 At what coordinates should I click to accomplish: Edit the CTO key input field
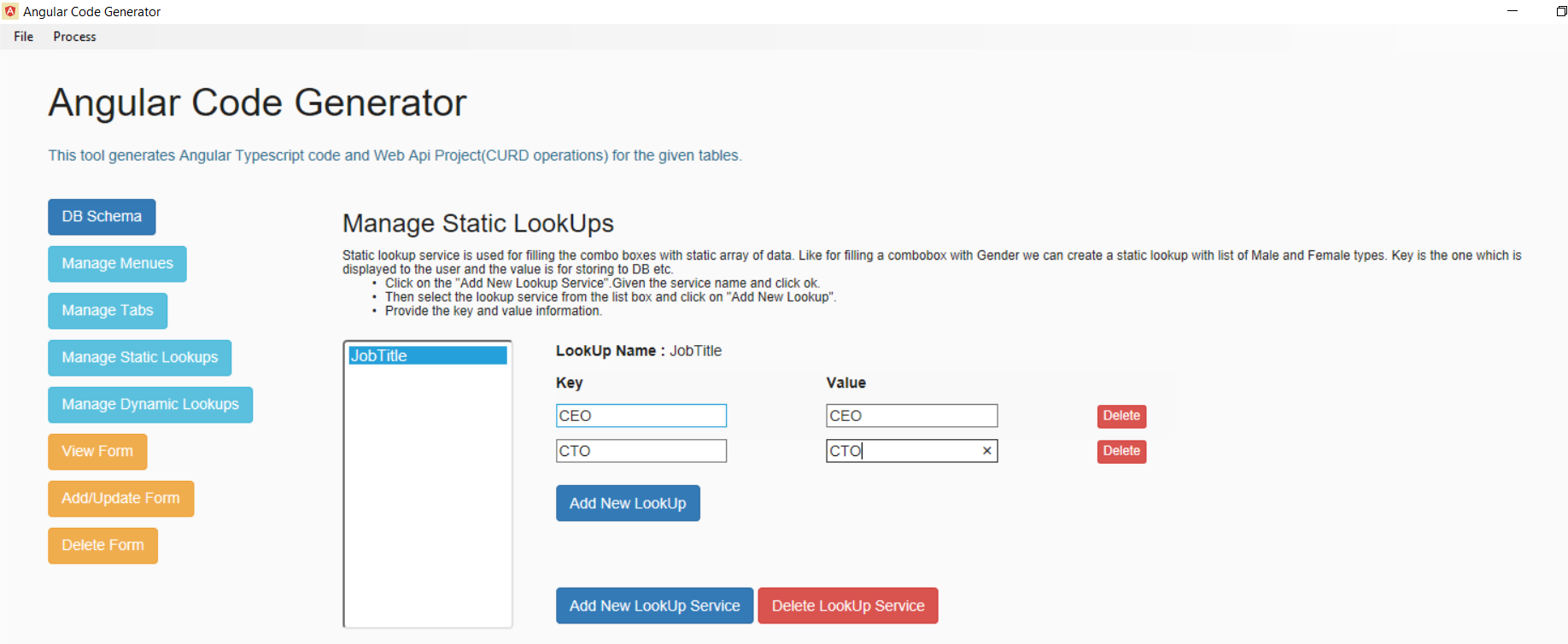coord(641,451)
